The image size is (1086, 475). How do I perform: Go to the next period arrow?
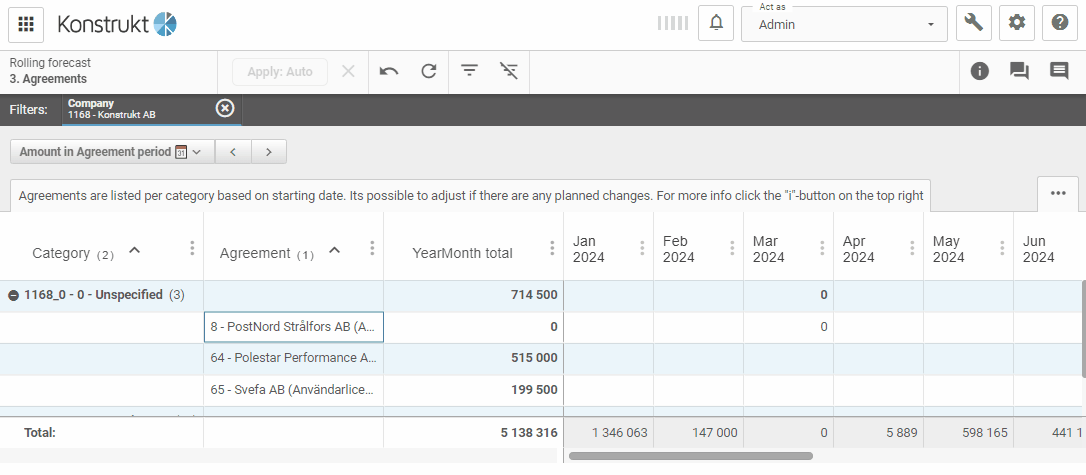click(x=269, y=152)
